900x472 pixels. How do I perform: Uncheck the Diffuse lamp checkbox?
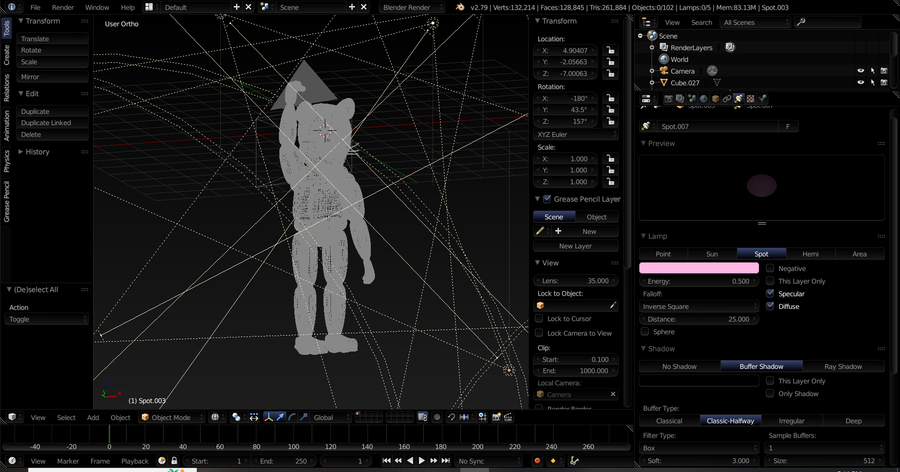(770, 306)
